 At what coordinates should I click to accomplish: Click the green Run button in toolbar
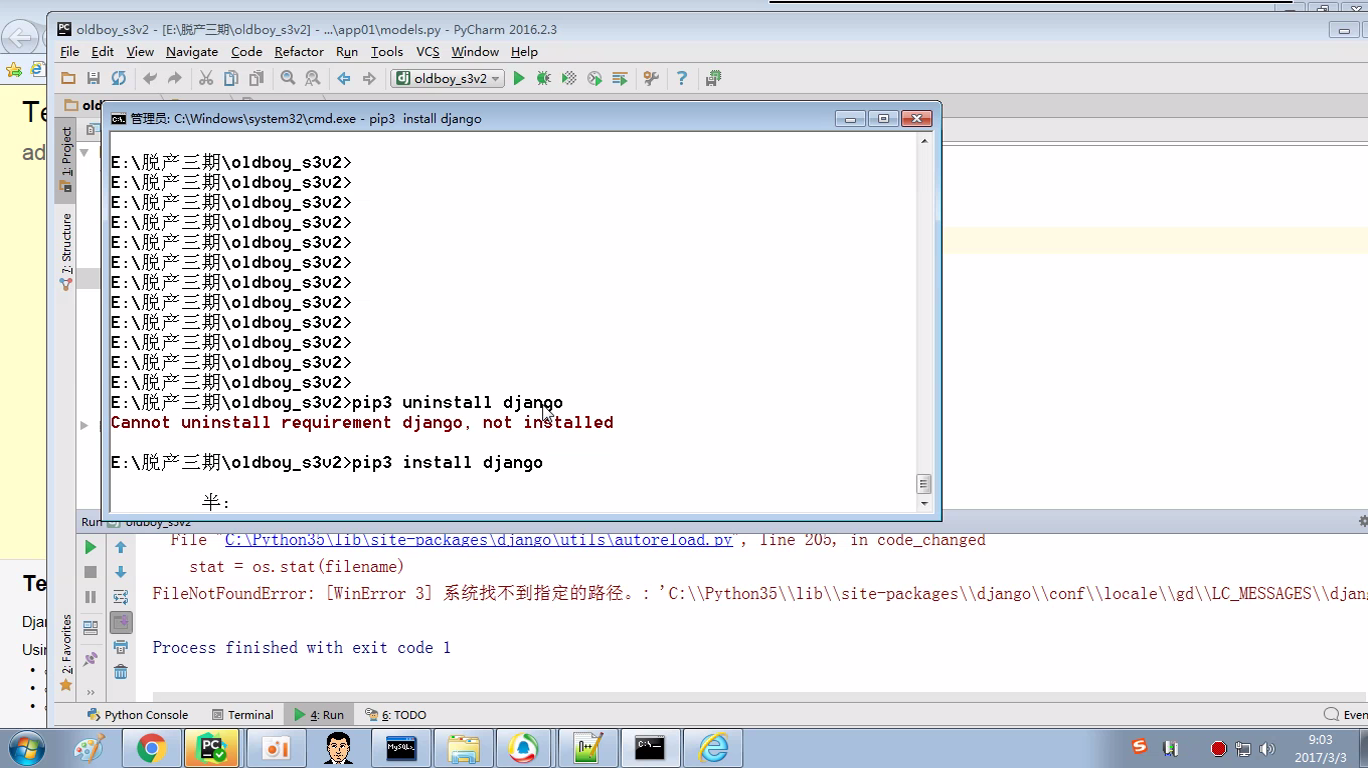click(519, 78)
